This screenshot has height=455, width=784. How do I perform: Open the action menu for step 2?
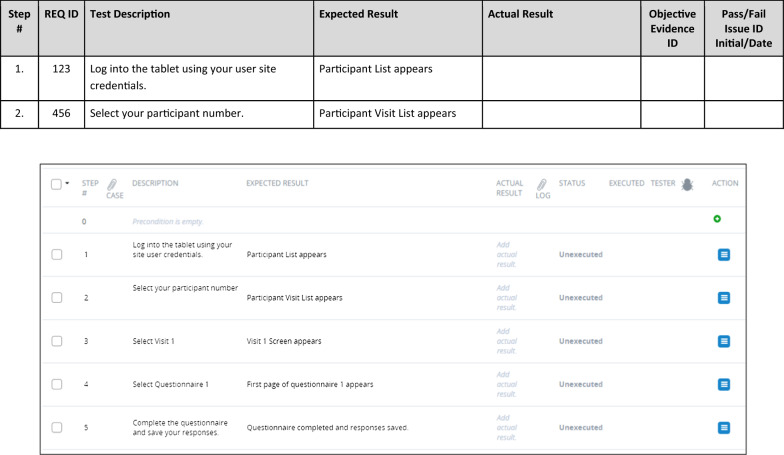pyautogui.click(x=724, y=298)
